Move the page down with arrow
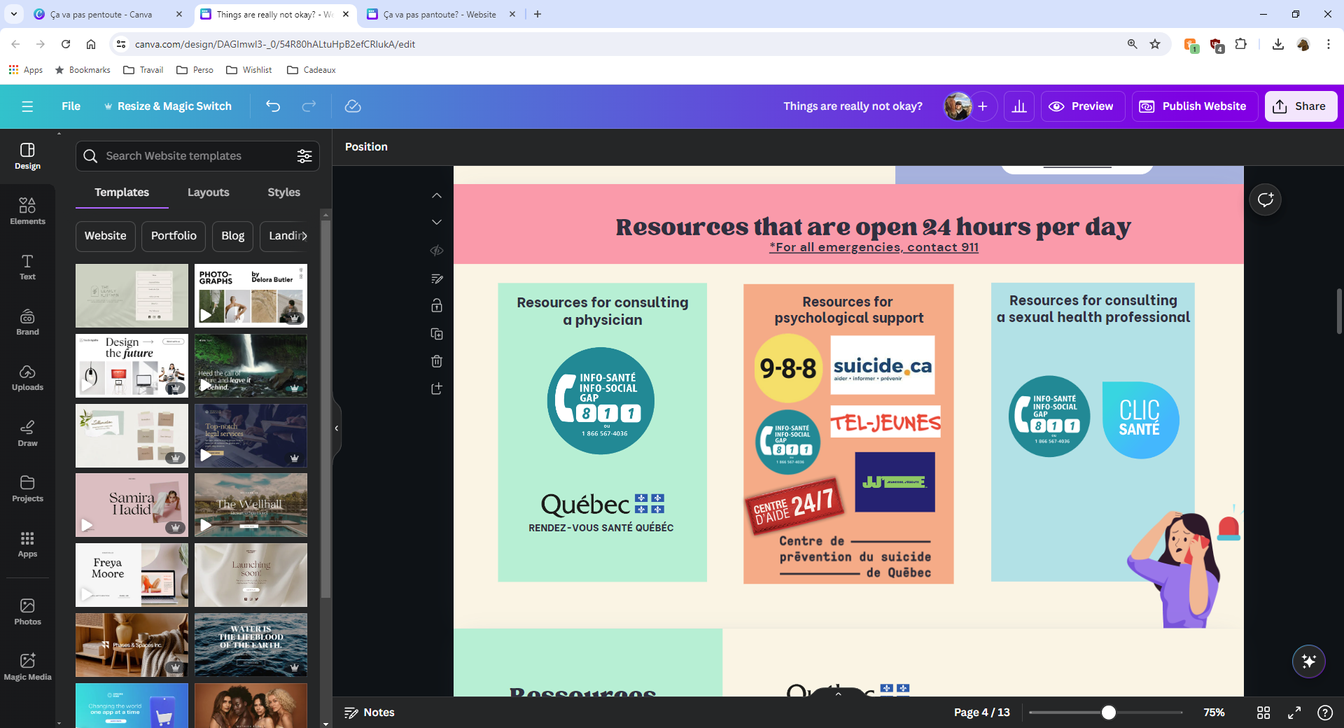The height and width of the screenshot is (728, 1344). click(437, 222)
